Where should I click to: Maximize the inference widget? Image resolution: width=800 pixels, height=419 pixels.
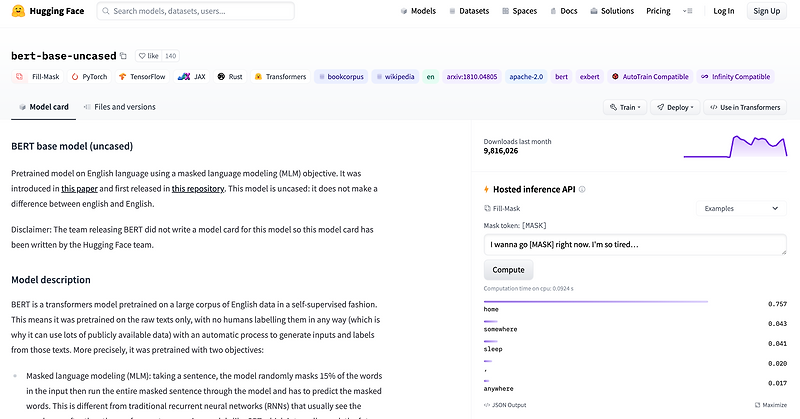pos(768,405)
